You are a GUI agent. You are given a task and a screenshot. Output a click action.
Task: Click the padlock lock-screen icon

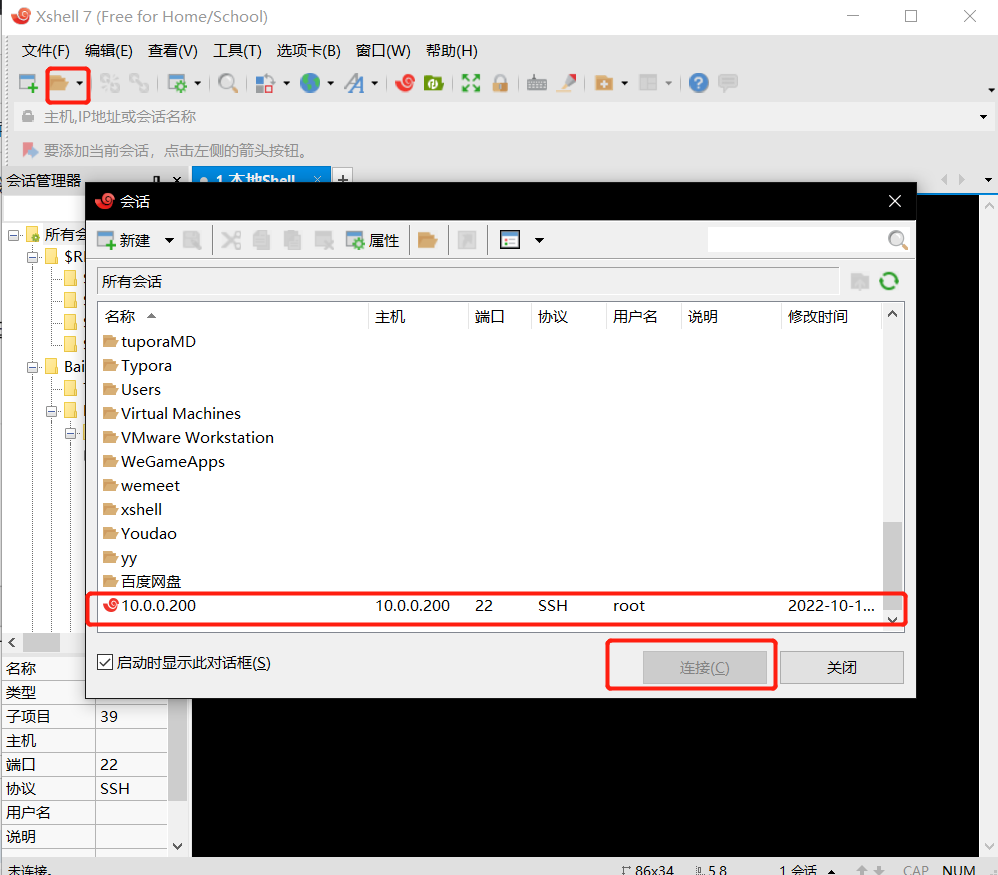(500, 83)
